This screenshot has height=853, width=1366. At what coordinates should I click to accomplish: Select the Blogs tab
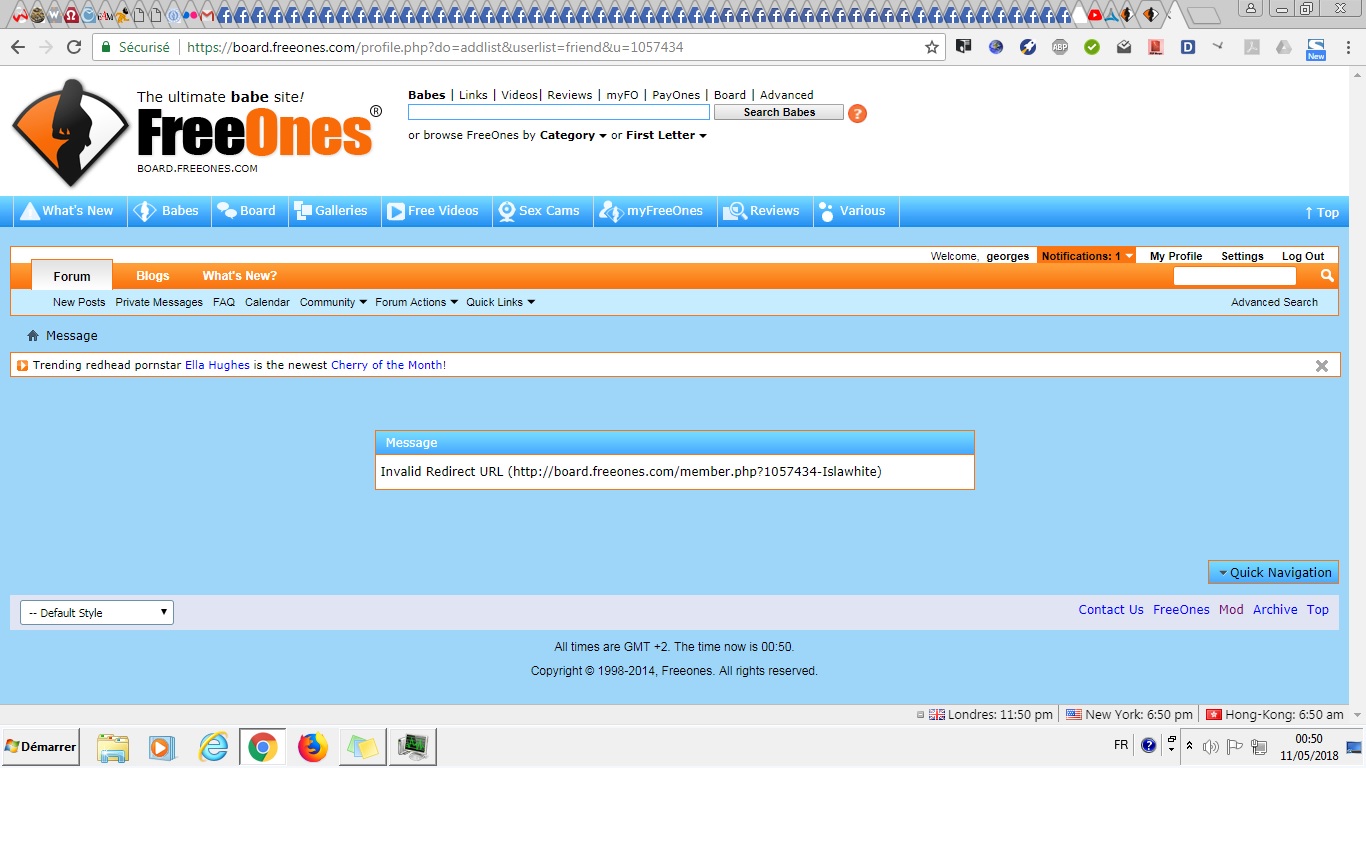click(x=153, y=276)
